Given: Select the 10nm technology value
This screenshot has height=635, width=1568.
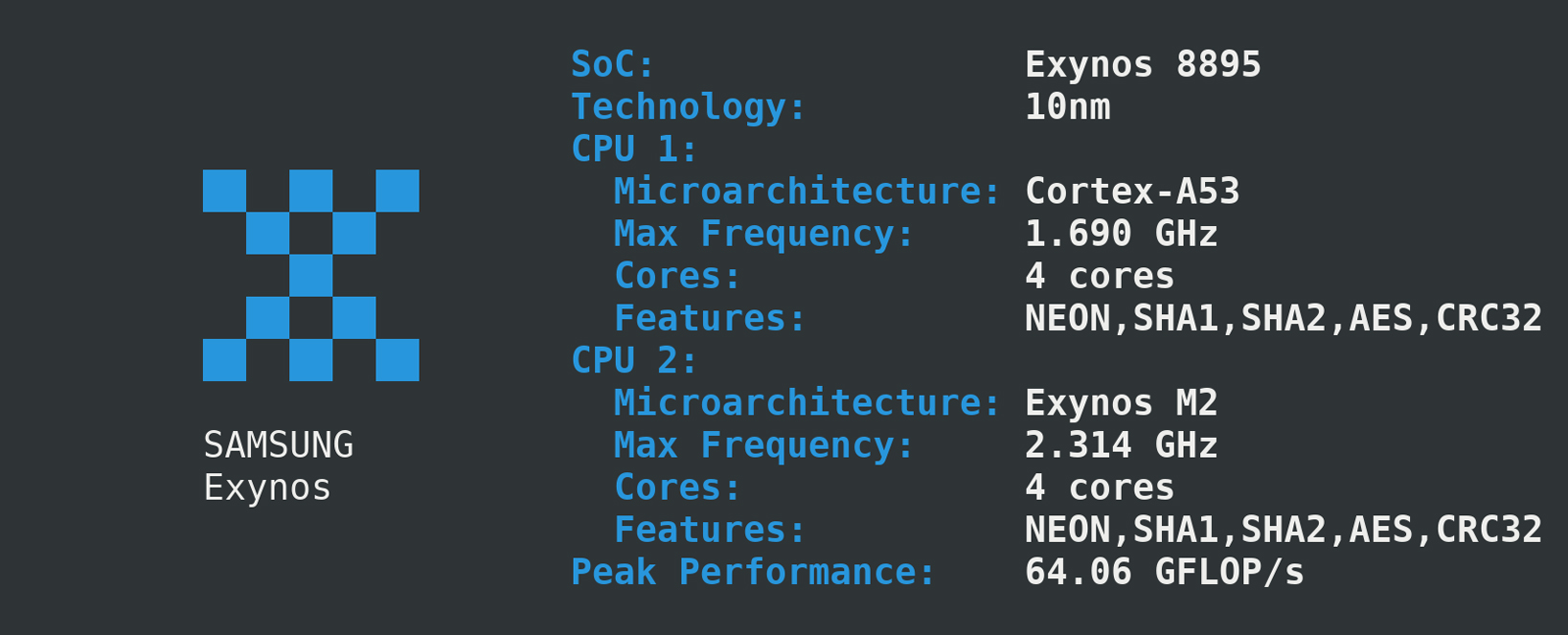Looking at the screenshot, I should point(1067,106).
